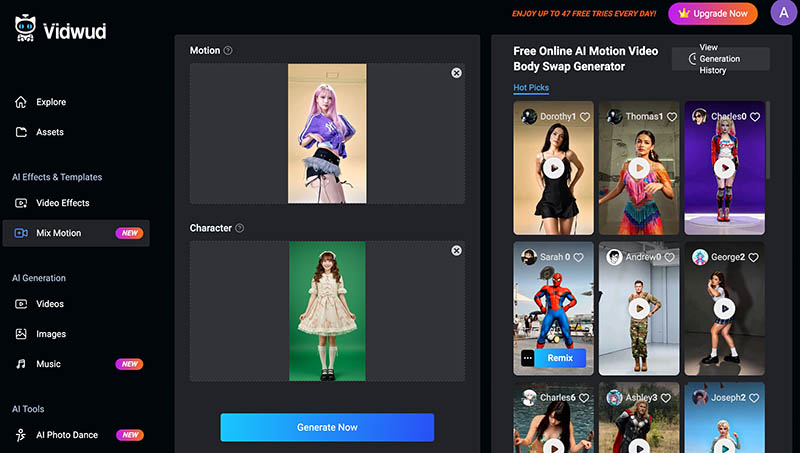Screen dimensions: 800x453
Task: Click the Upgrade Now button
Action: (713, 13)
